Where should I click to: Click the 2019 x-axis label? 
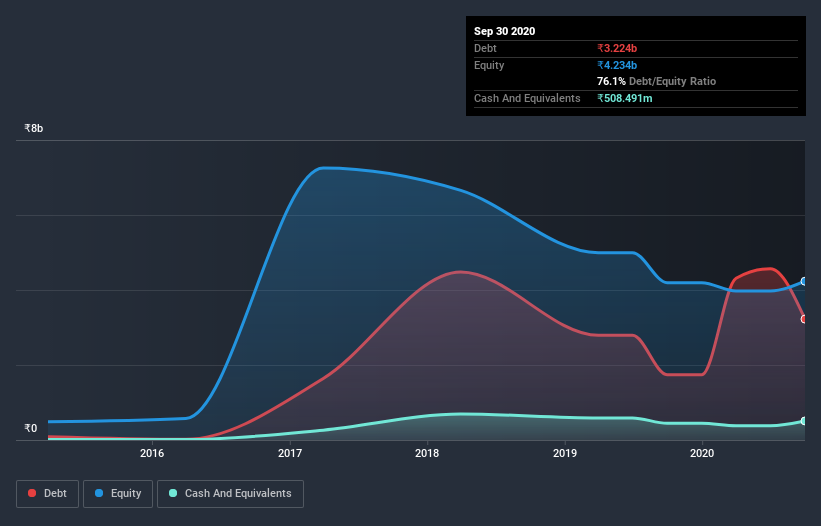[x=565, y=453]
